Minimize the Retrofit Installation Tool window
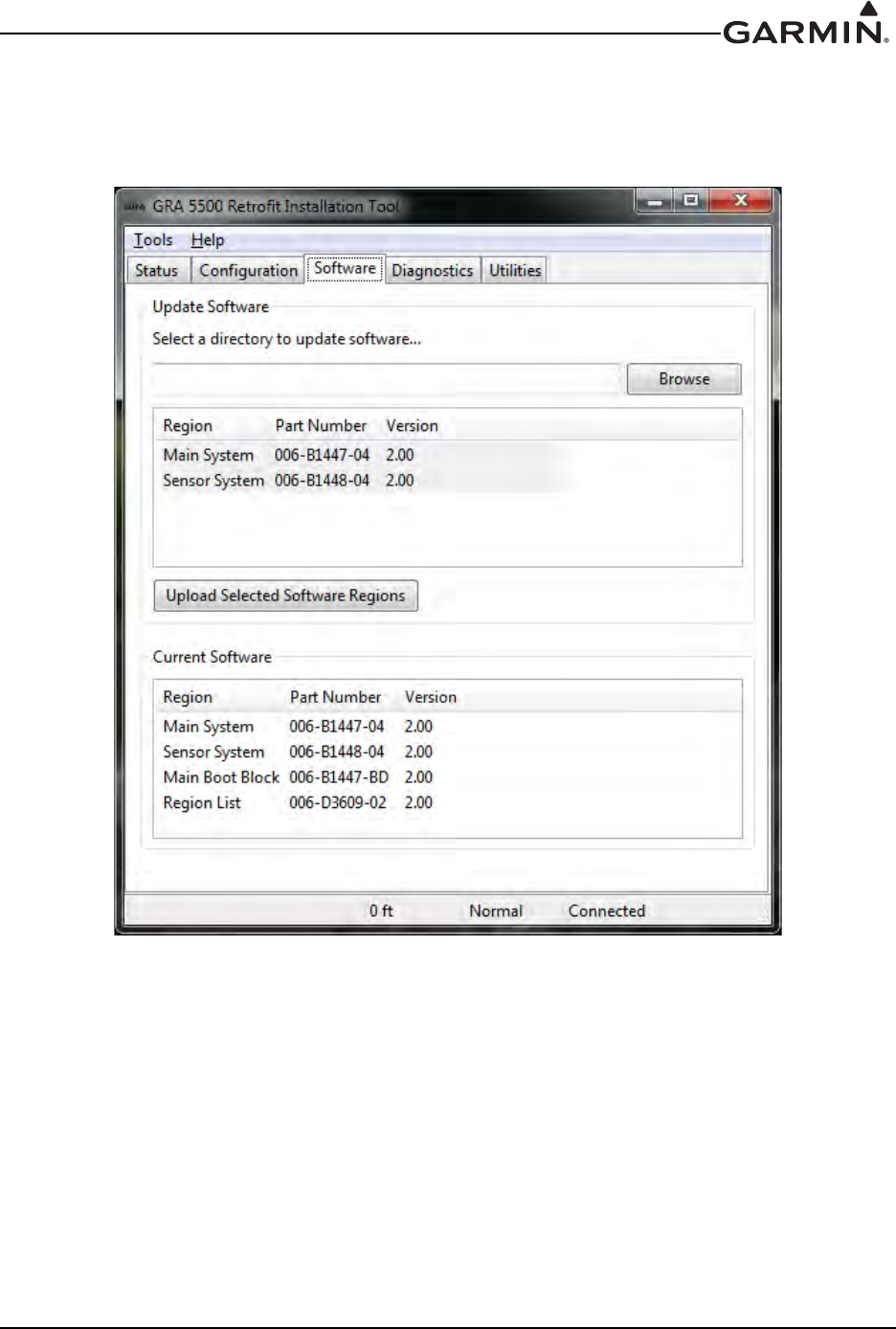Screen dimensions: 896x1329 point(655,201)
